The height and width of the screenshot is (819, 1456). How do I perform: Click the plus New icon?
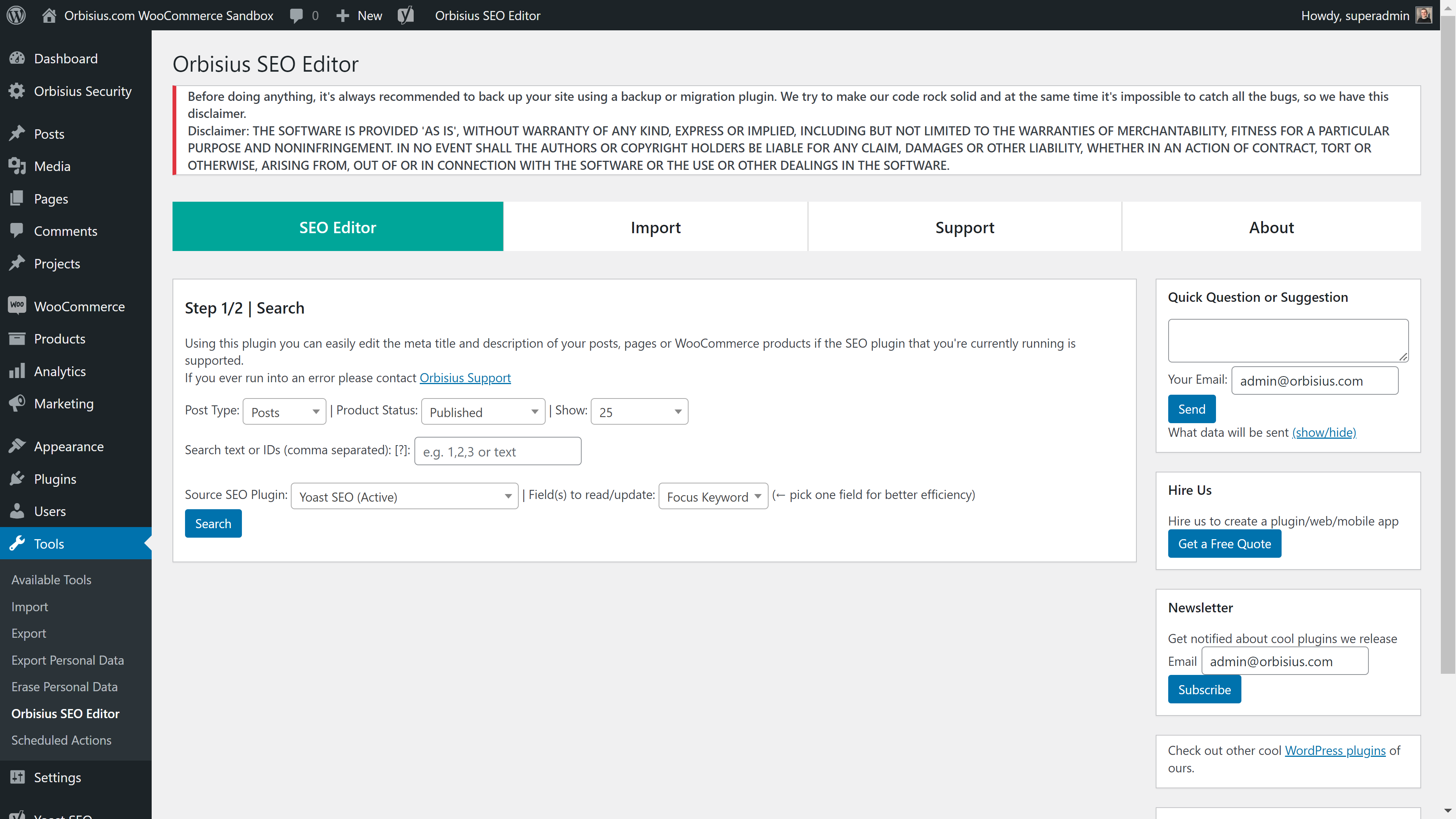tap(342, 16)
